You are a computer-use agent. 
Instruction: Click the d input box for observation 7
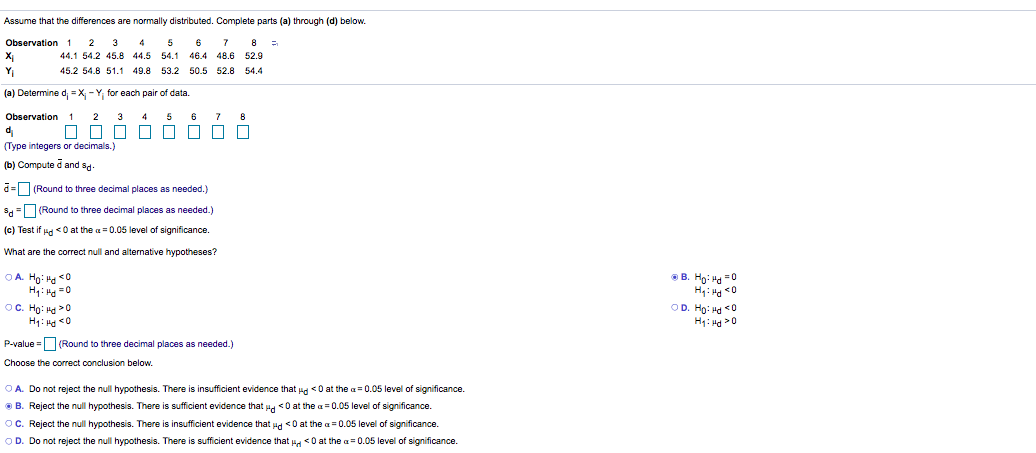click(x=218, y=133)
